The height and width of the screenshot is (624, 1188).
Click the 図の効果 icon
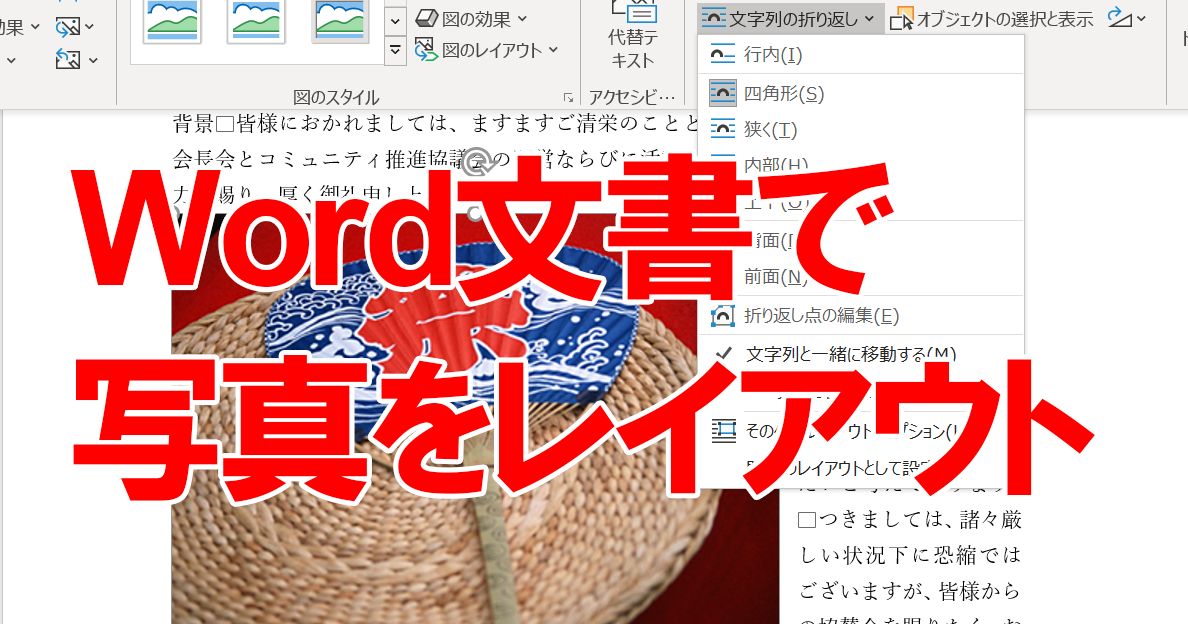[x=427, y=19]
